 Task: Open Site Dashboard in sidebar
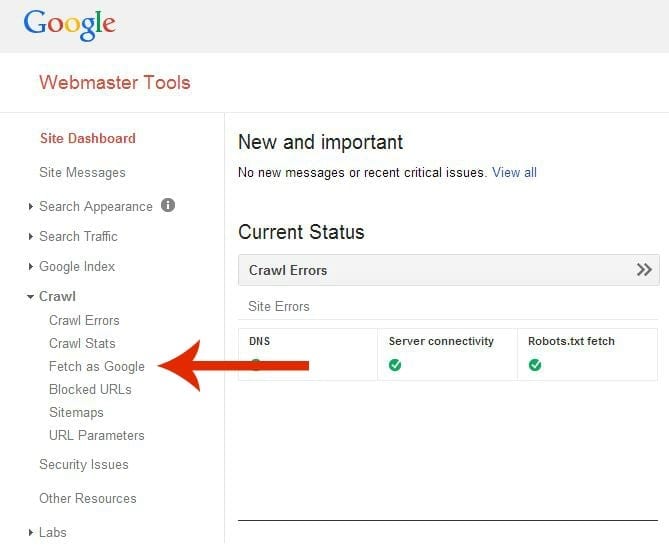point(87,138)
